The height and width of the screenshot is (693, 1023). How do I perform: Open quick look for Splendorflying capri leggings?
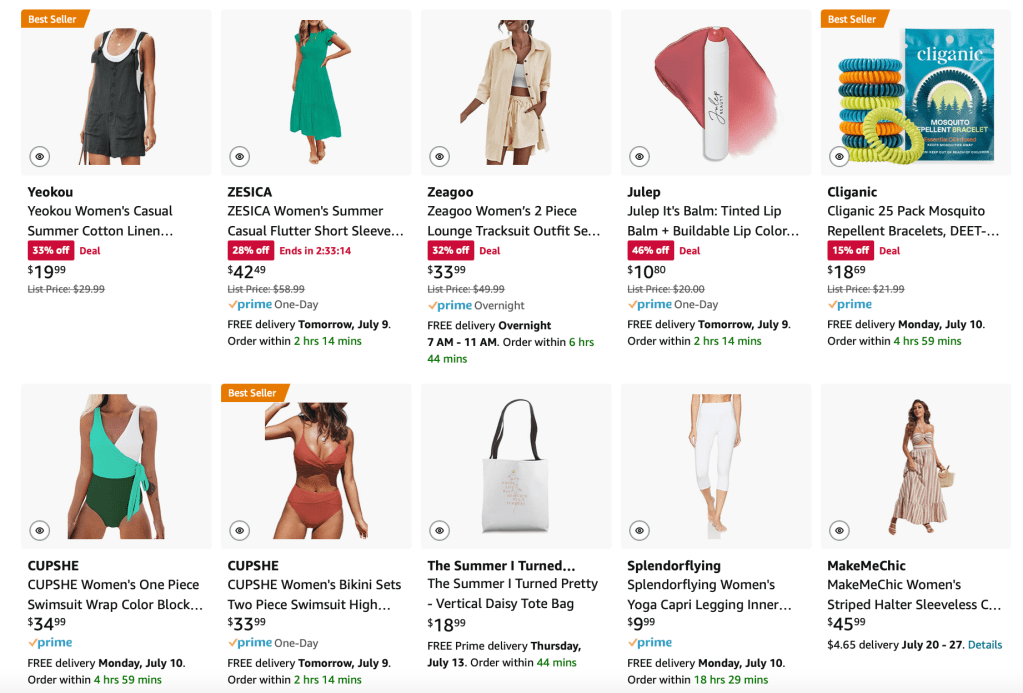click(x=639, y=530)
